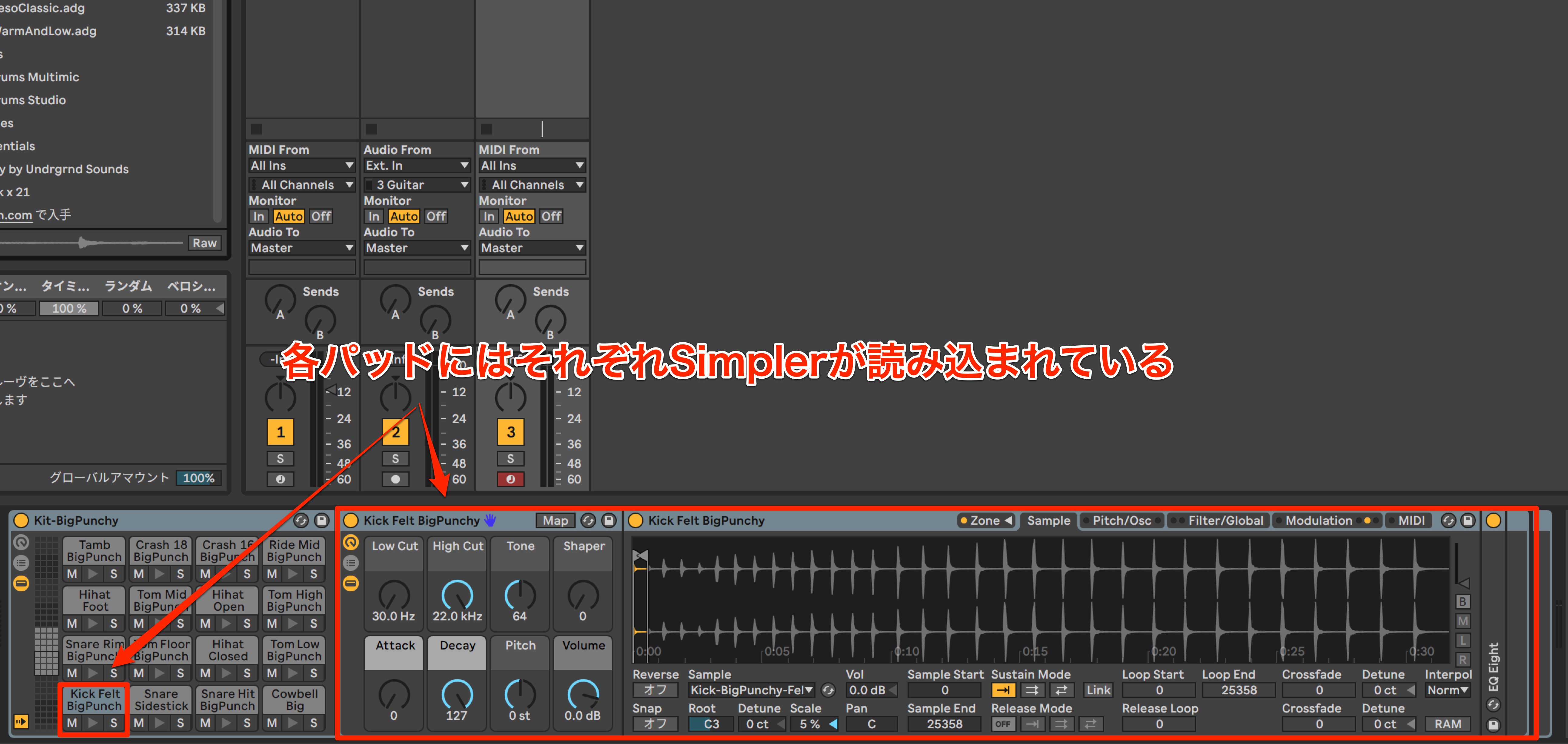Switch to the Zone tab
The width and height of the screenshot is (1568, 744).
986,520
